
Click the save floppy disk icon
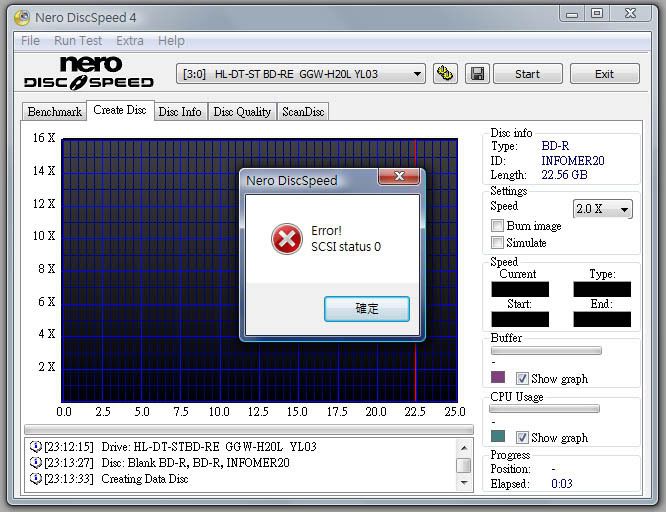[477, 74]
